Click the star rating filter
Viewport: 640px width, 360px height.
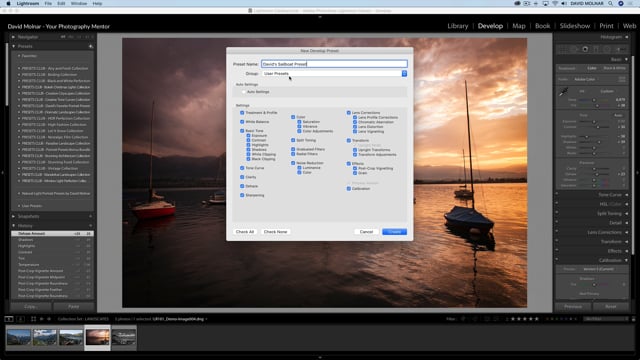pyautogui.click(x=525, y=319)
